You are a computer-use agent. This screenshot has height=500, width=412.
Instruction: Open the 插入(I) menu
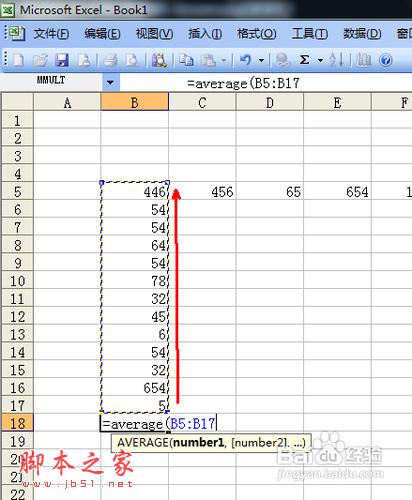(205, 34)
